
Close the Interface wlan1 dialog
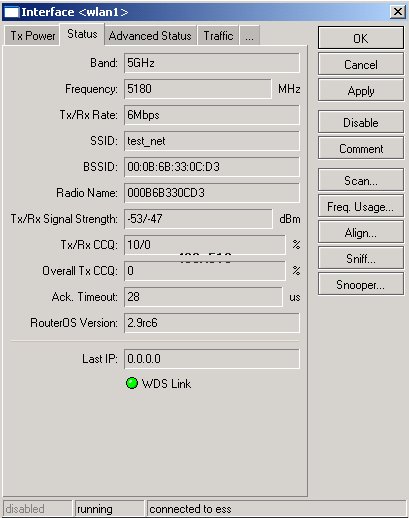pyautogui.click(x=397, y=12)
